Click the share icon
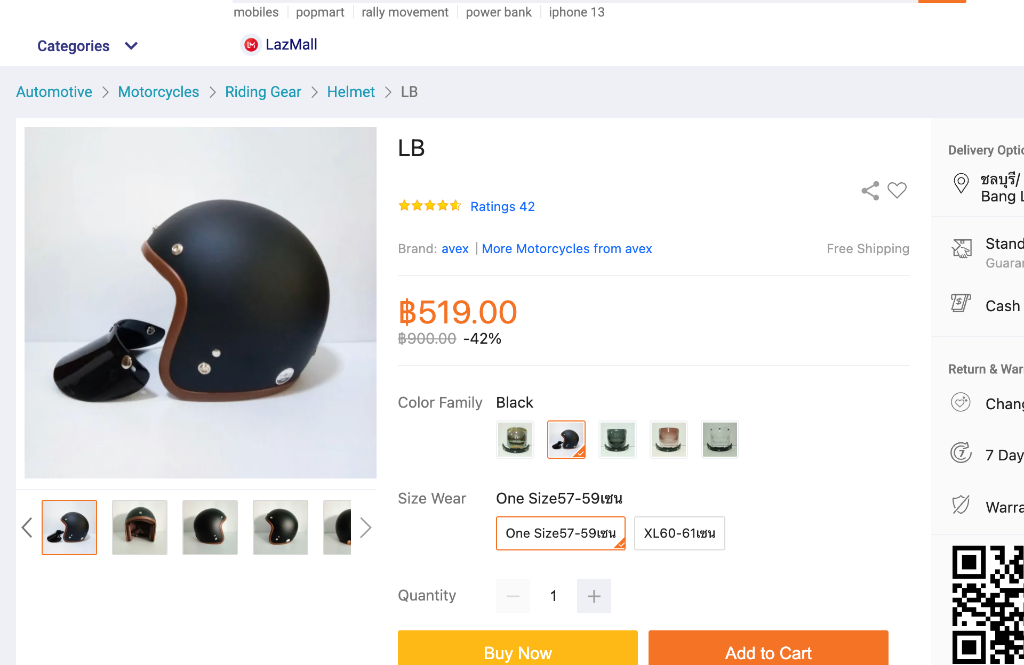Screen dimensions: 1024x665 tap(870, 190)
